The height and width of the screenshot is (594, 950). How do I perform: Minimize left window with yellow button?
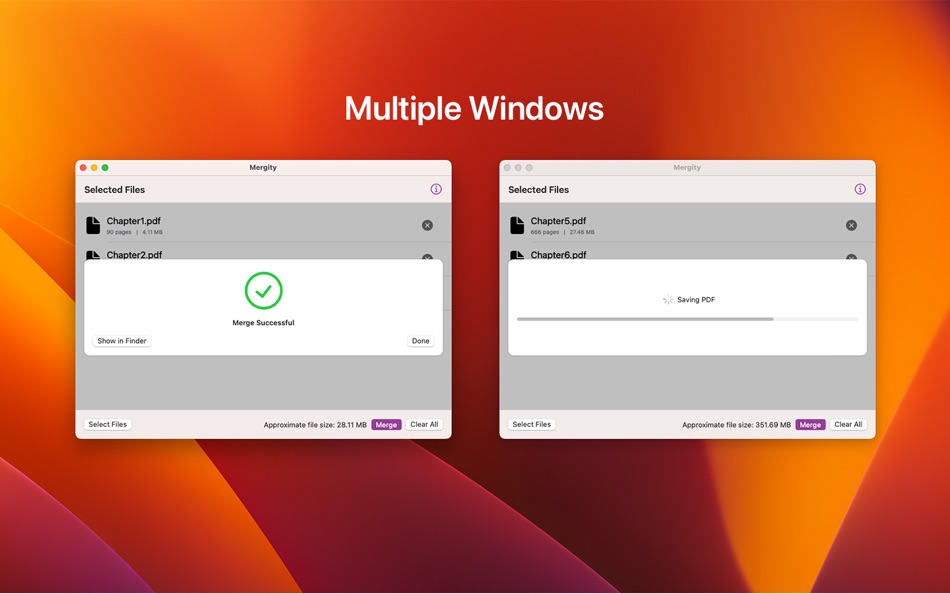94,168
